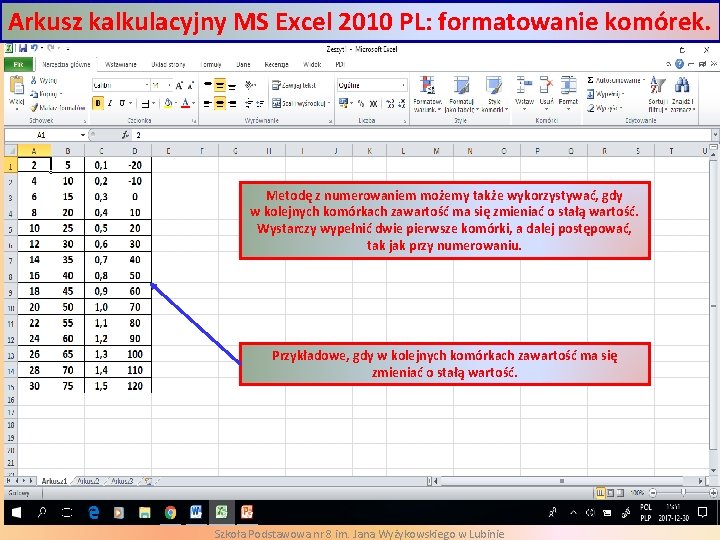
Task: Click the Comma Style (000) icon
Action: [x=373, y=104]
